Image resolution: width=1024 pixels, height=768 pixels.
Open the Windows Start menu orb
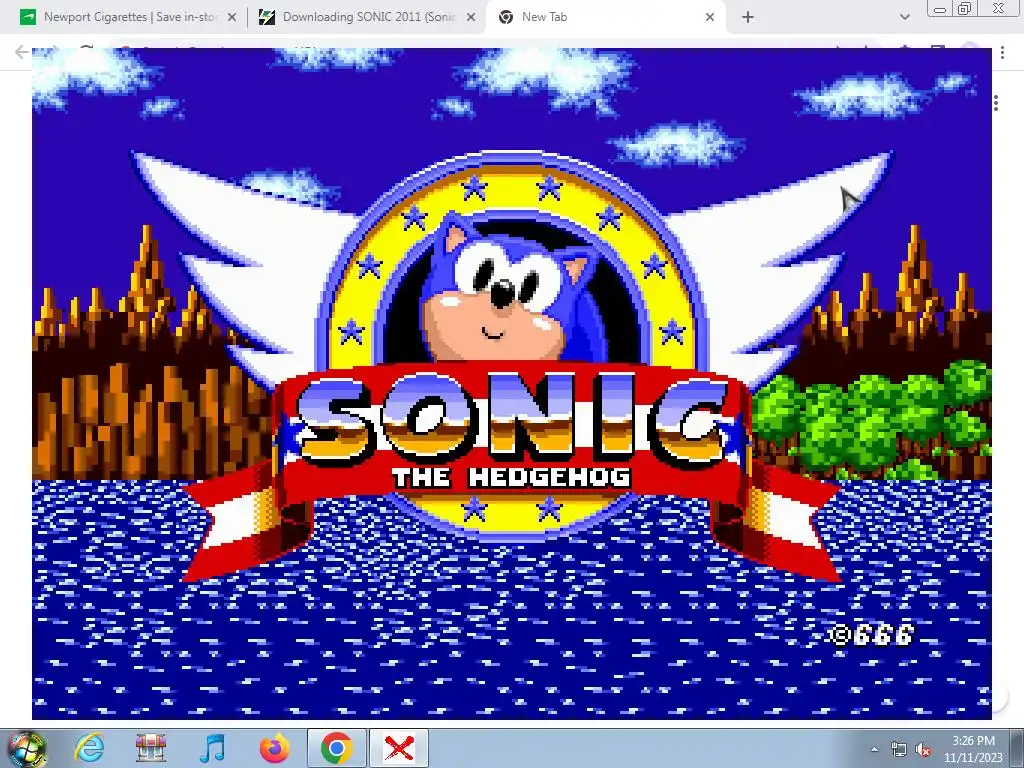pyautogui.click(x=26, y=748)
